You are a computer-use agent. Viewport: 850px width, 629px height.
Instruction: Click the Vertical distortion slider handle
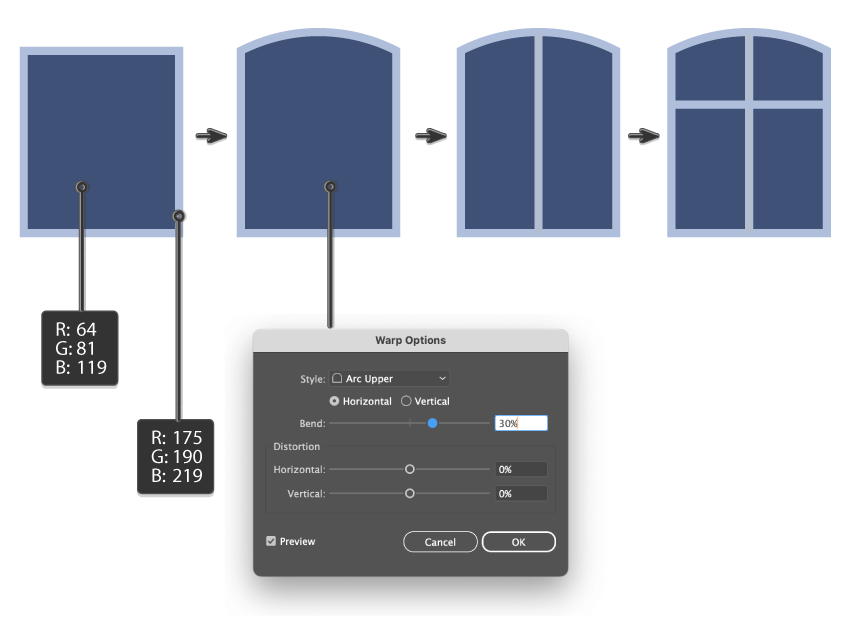[x=410, y=493]
